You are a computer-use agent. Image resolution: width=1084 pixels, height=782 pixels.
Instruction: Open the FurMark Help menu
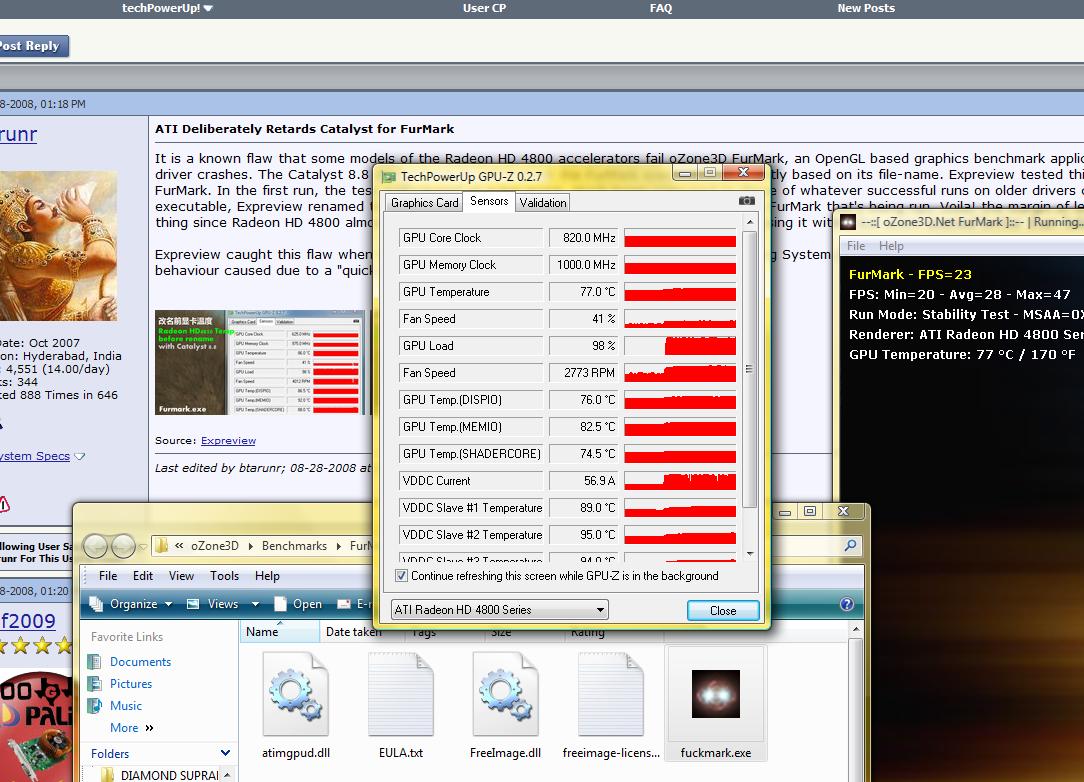point(891,246)
